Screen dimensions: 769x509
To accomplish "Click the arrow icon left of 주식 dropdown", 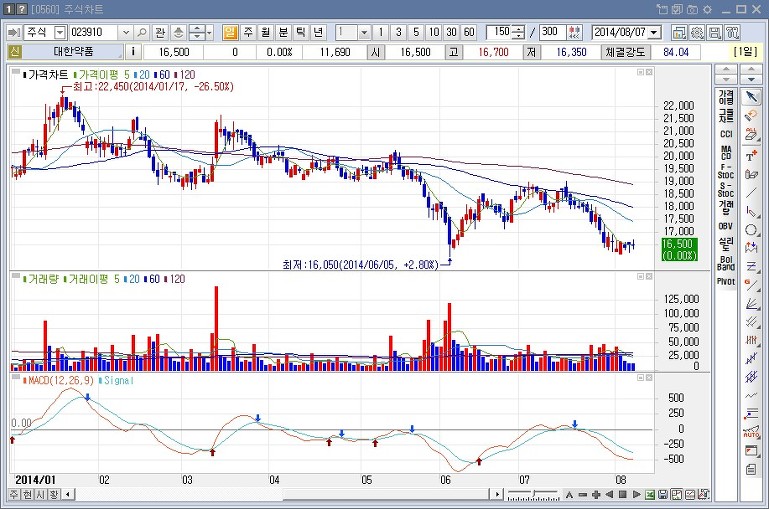I will [14, 32].
